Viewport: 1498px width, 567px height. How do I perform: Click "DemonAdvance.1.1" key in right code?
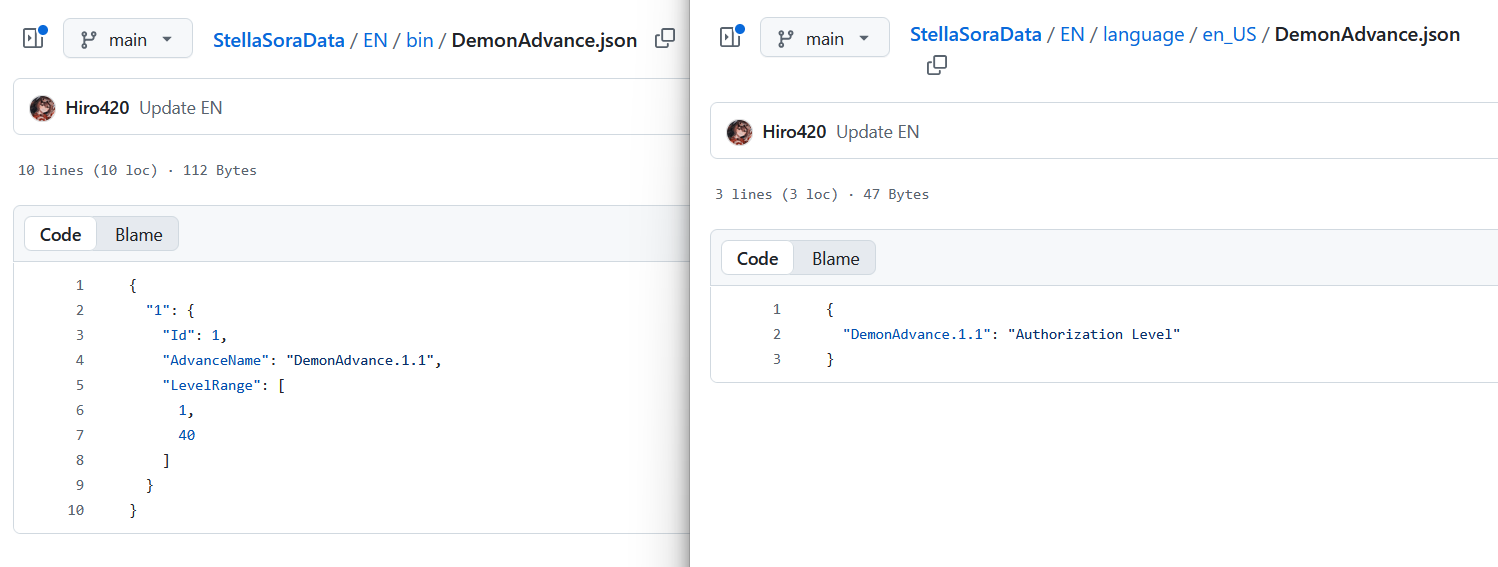[x=918, y=334]
